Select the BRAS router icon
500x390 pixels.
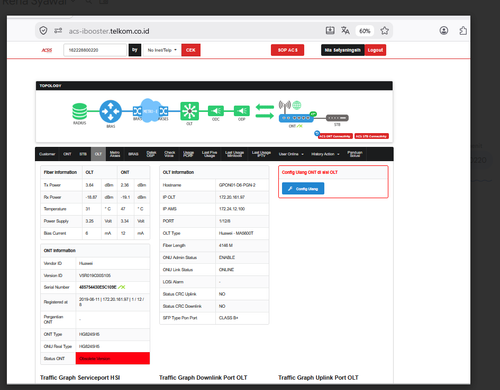[x=111, y=111]
